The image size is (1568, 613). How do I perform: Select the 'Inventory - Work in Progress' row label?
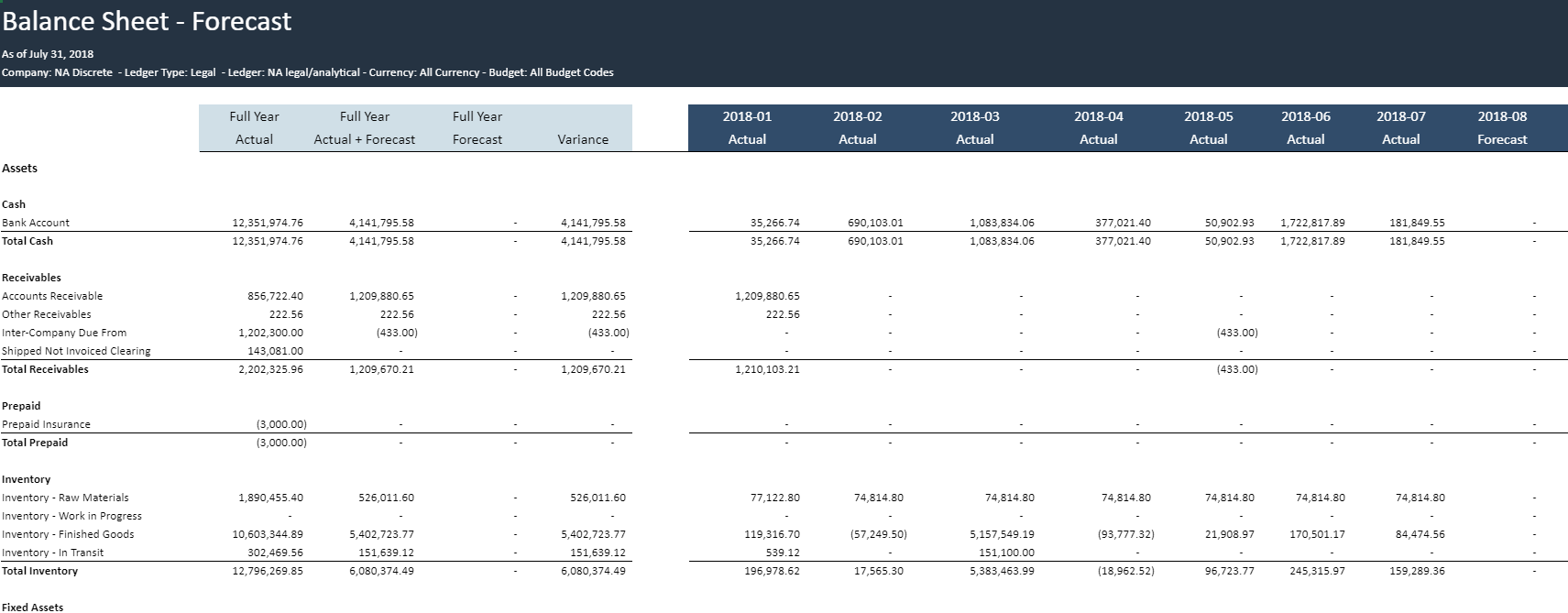click(71, 516)
